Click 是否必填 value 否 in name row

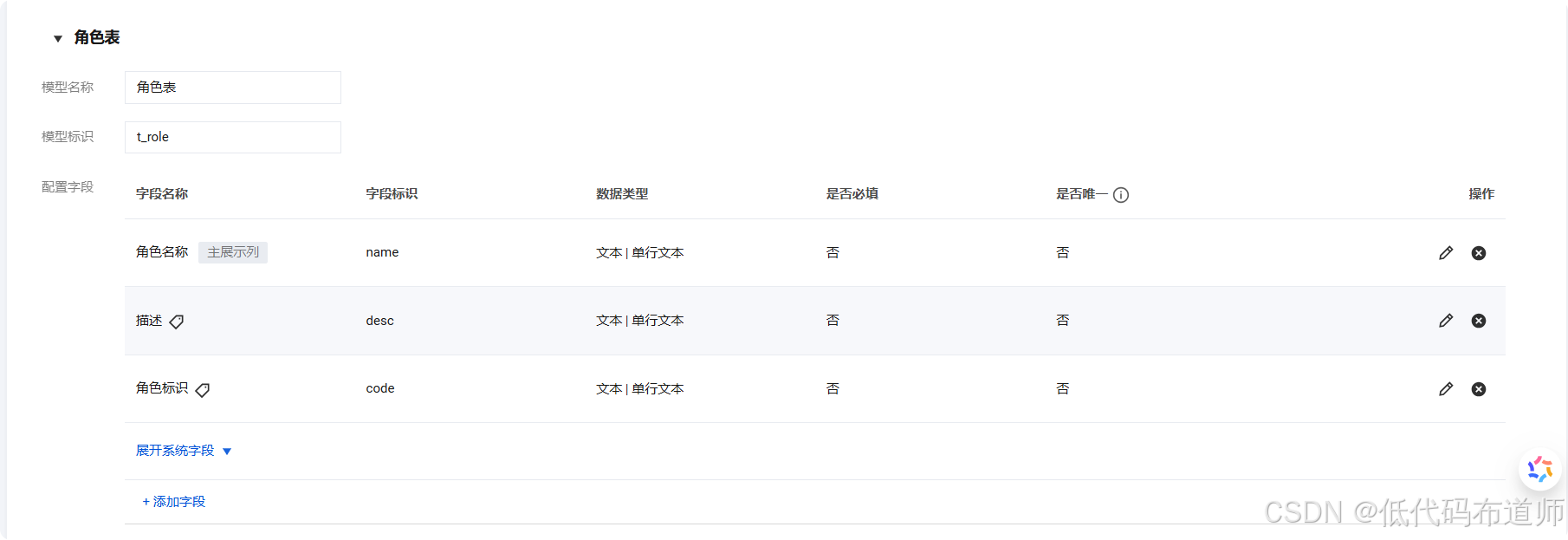[x=833, y=253]
